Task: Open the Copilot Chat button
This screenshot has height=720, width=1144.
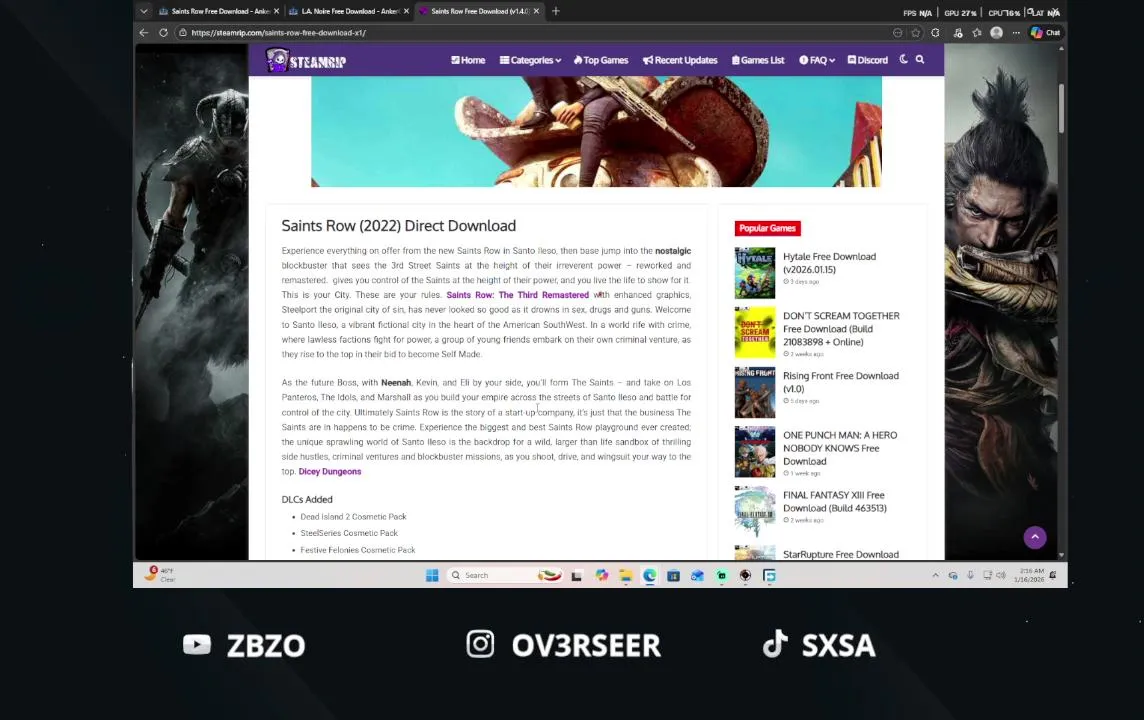Action: 1045,33
